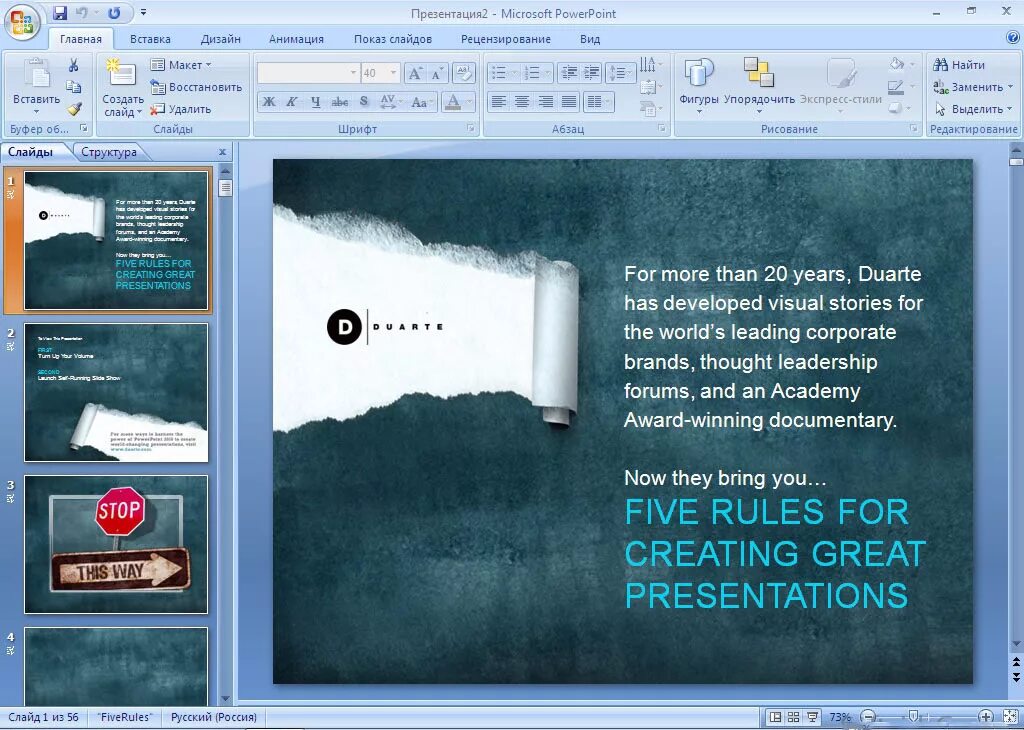
Task: Select slide 3 STOP sign thumbnail
Action: [x=116, y=545]
